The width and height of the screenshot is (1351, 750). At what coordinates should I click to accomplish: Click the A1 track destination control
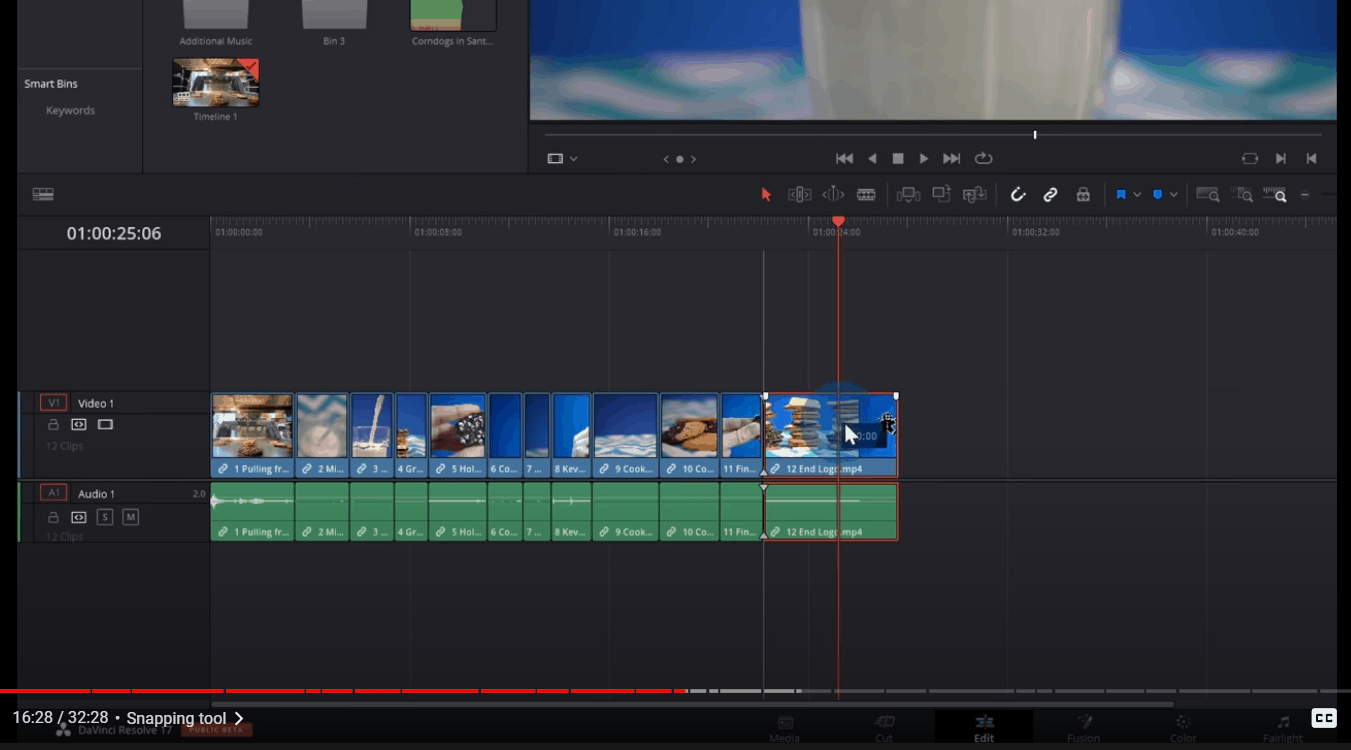53,493
